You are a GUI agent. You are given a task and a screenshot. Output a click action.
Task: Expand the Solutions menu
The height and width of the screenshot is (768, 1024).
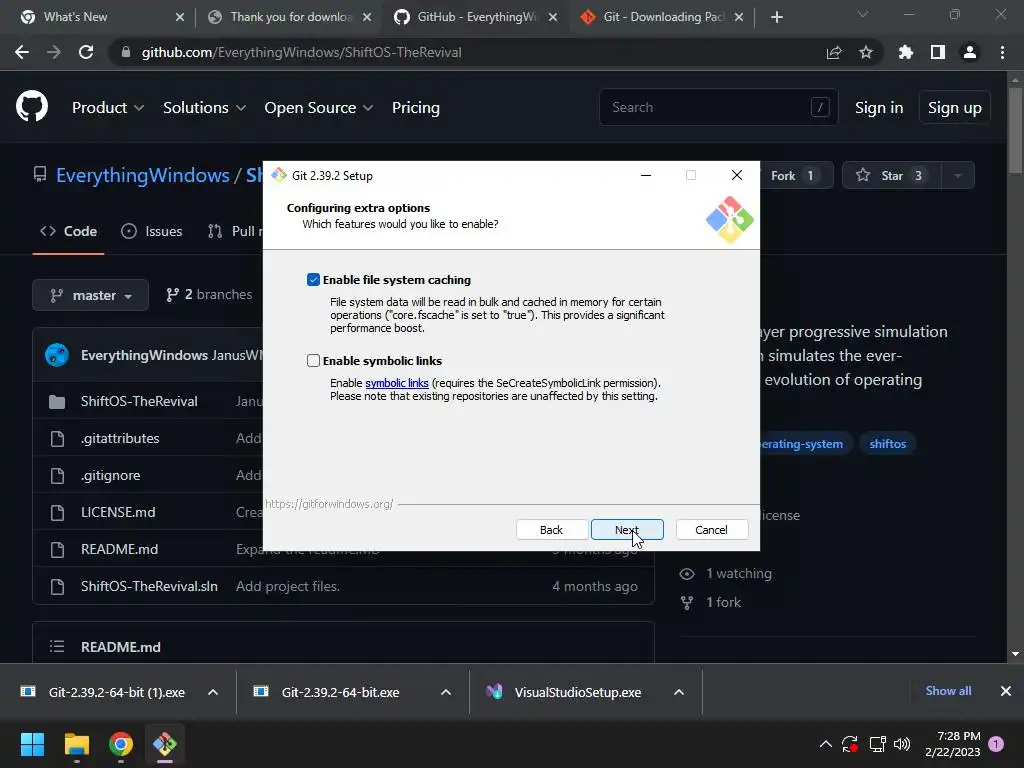click(204, 108)
